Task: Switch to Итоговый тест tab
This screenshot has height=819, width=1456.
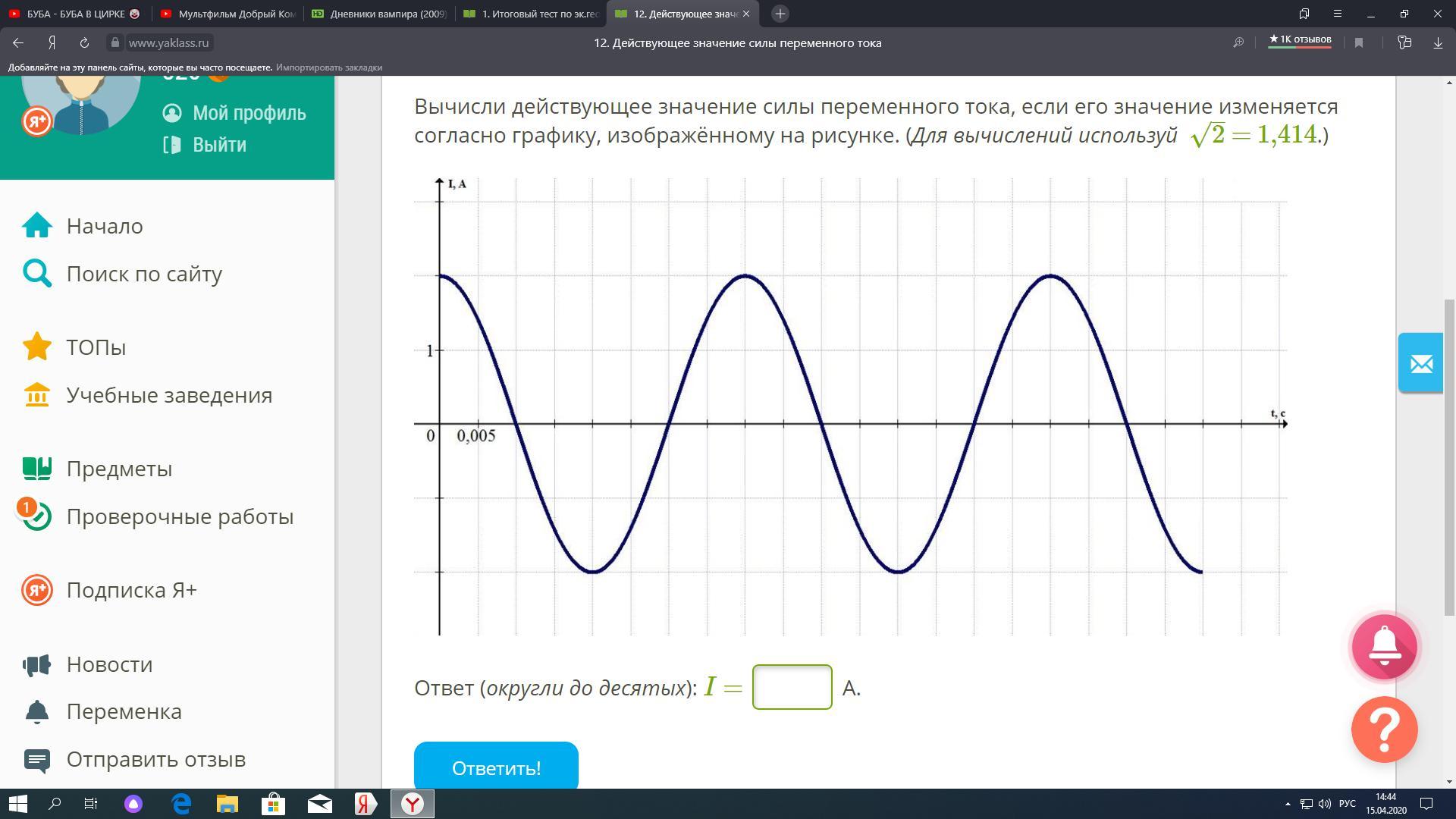Action: (531, 14)
